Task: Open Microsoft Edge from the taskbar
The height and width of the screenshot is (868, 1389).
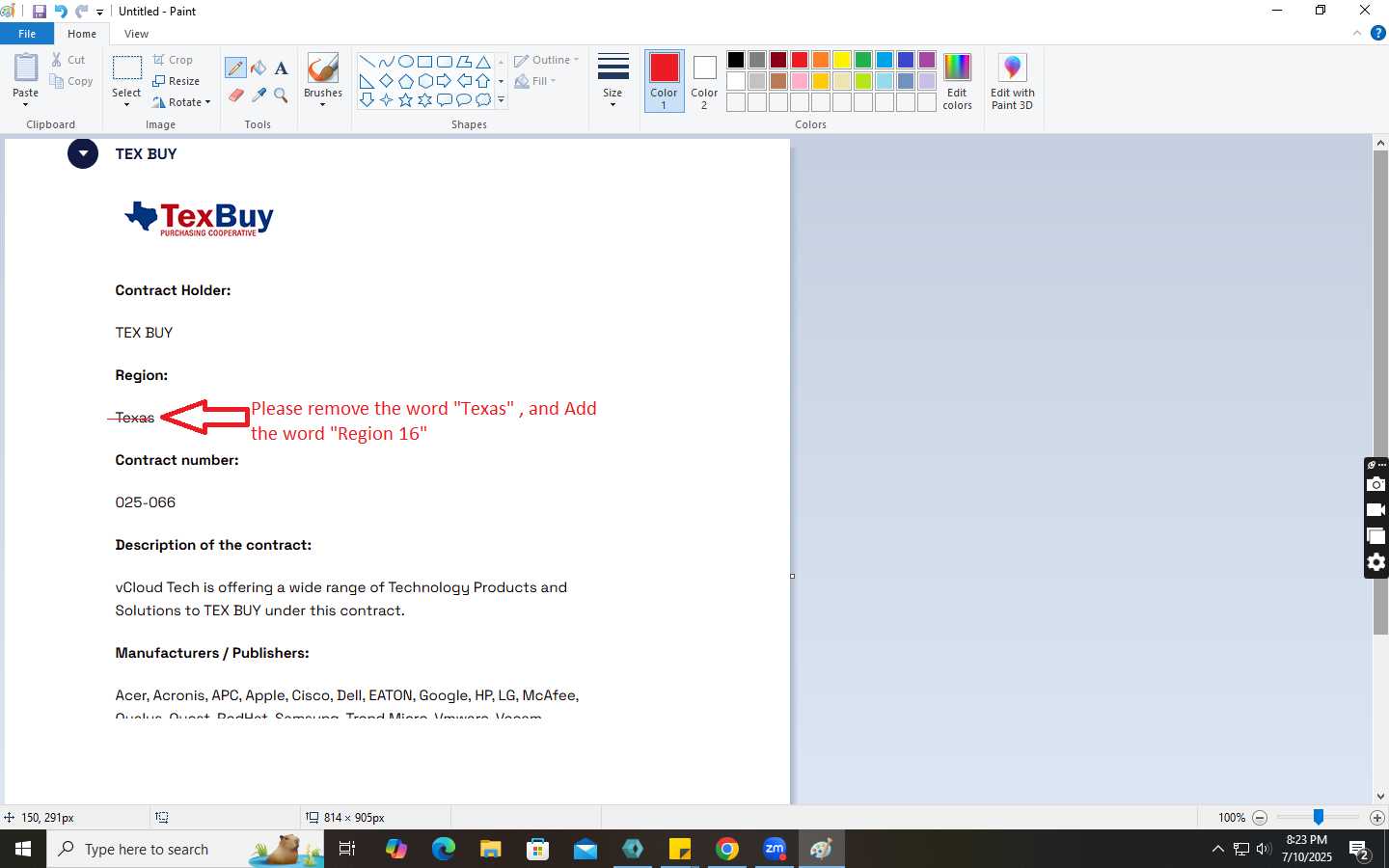Action: [x=444, y=849]
